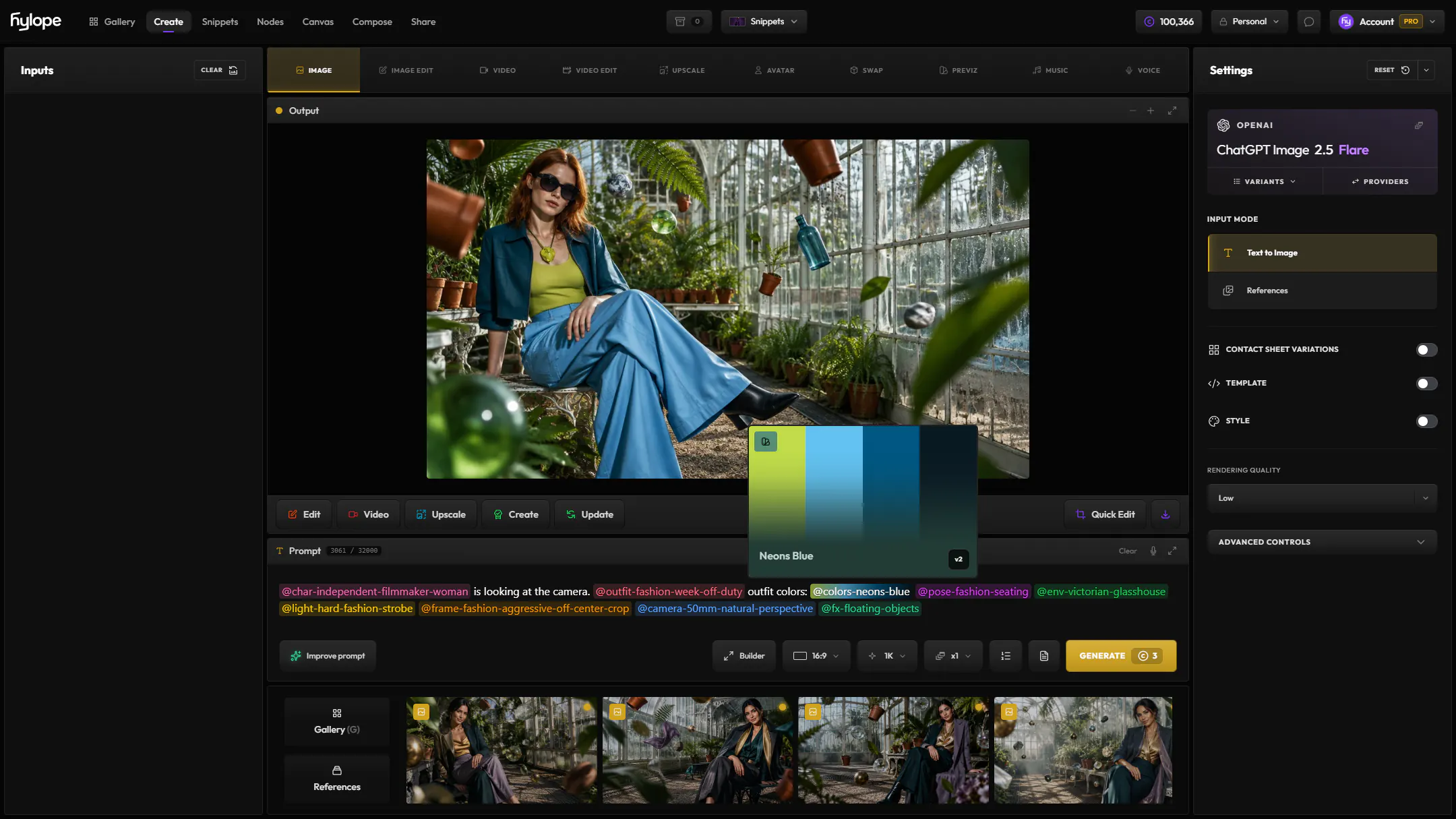Open the dropdown arrow next to Reset
The height and width of the screenshot is (819, 1456).
coord(1426,70)
